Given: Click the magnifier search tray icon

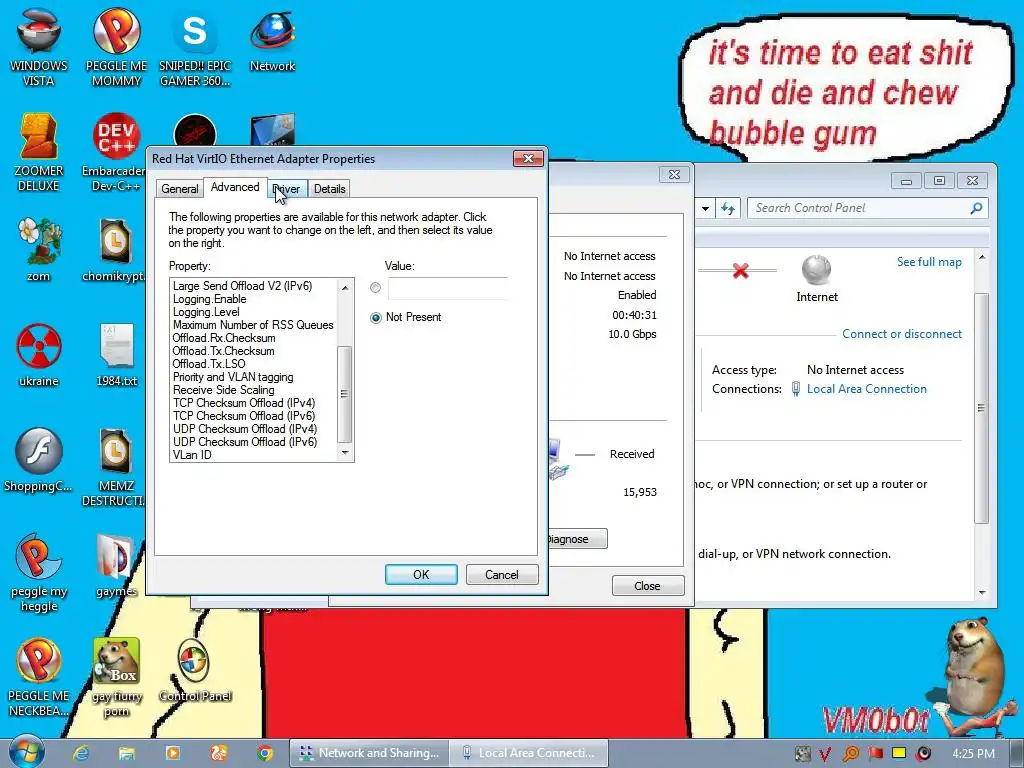Looking at the screenshot, I should pos(850,754).
